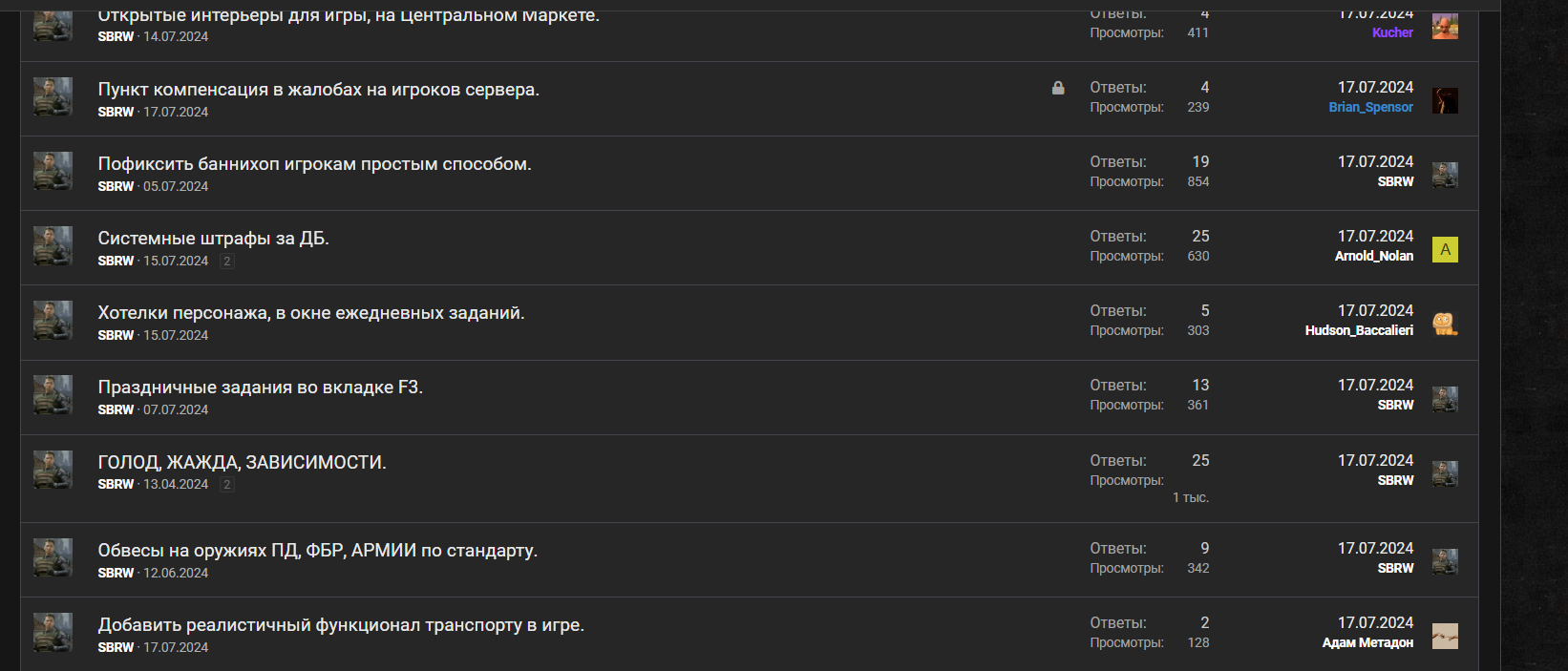
Task: Open thread Хотелки персонажа, в окне ежедневных заданий
Action: (311, 313)
